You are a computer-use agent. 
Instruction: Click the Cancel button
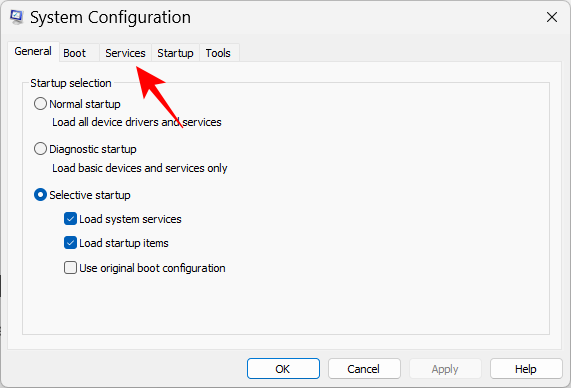coord(364,369)
